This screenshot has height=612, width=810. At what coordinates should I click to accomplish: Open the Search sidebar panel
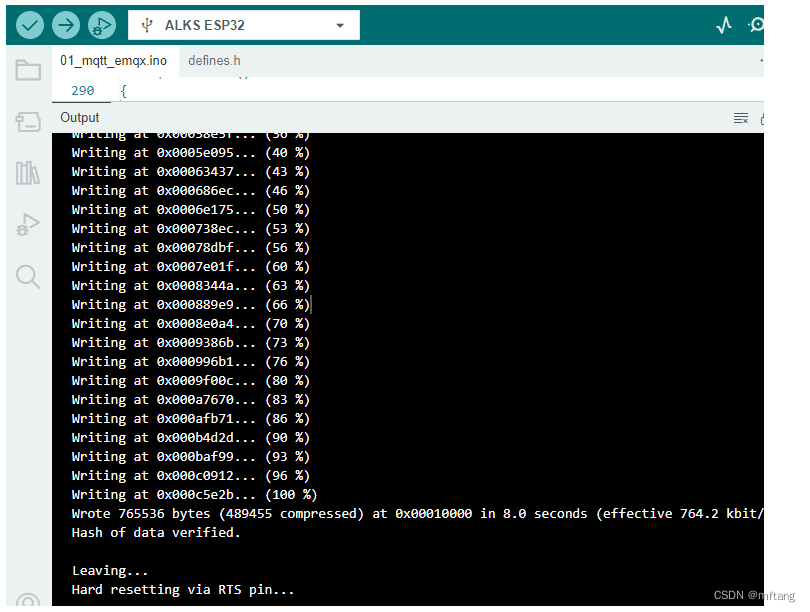27,275
